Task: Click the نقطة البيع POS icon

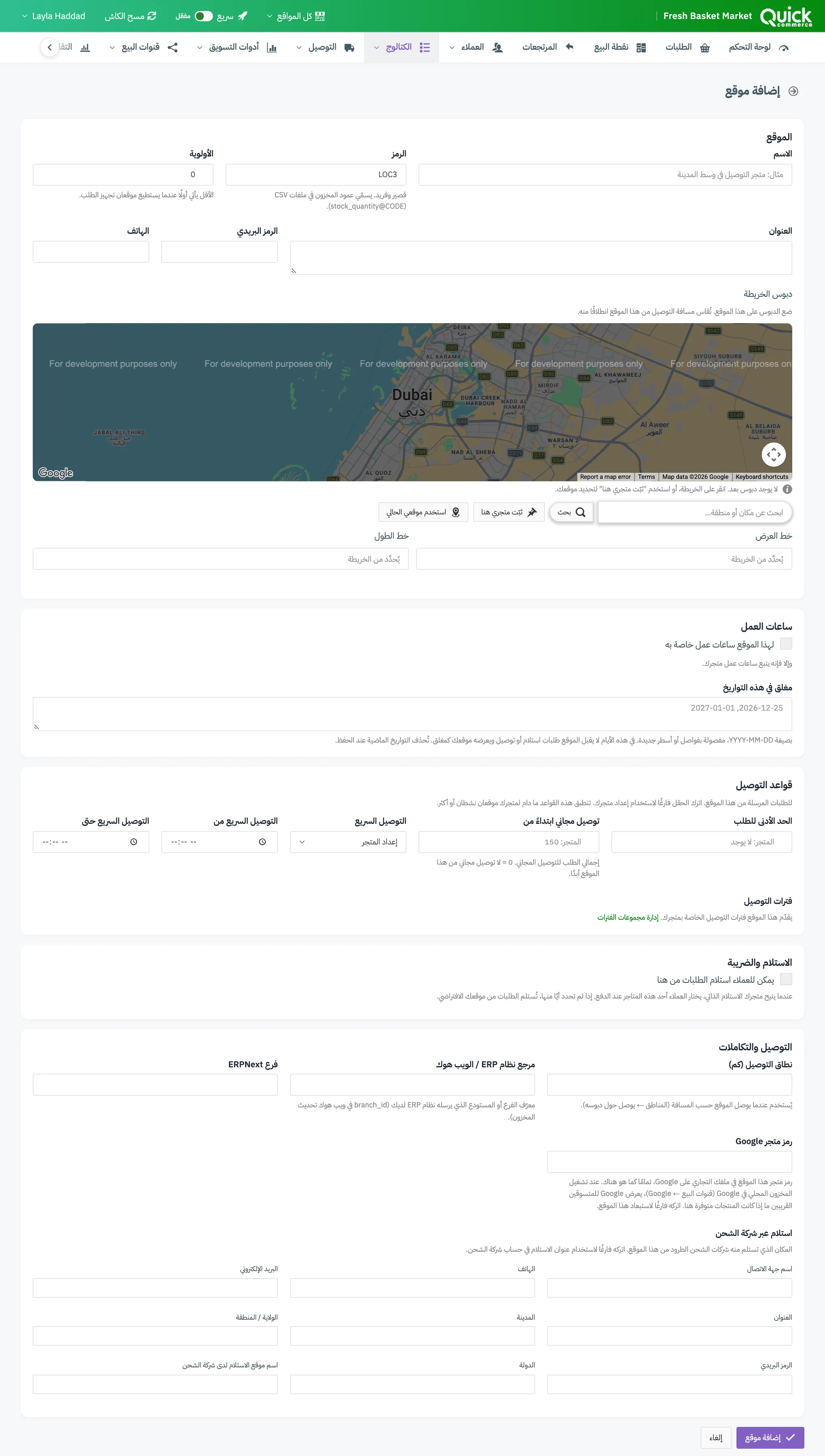Action: point(641,48)
